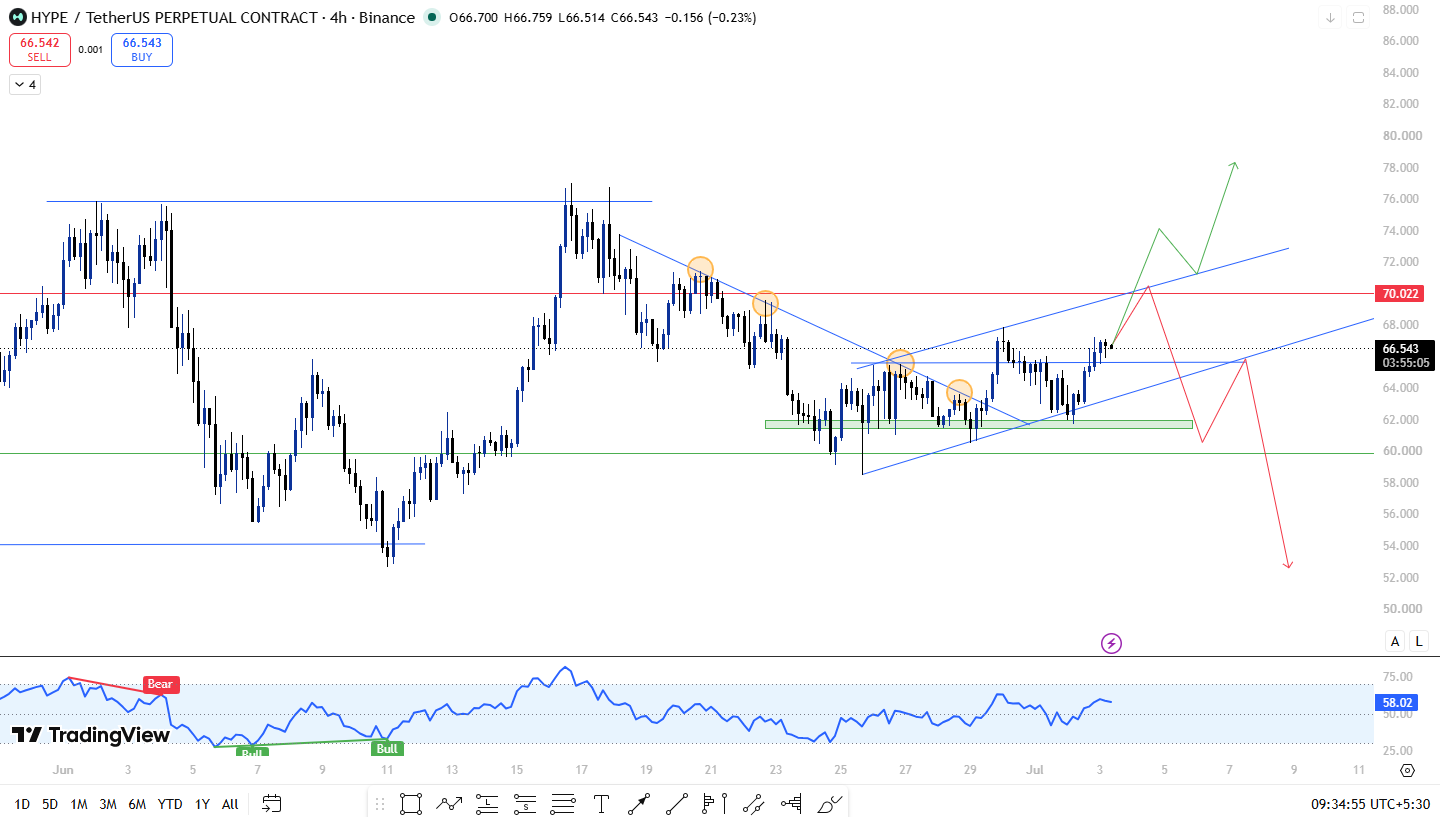Click the green support zone rectangle

point(979,424)
